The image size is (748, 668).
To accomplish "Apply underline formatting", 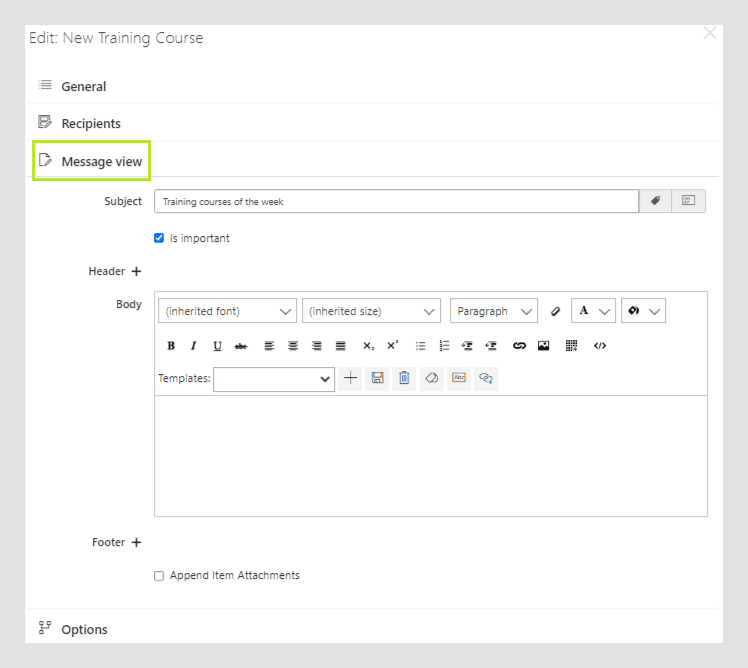I will (x=217, y=346).
